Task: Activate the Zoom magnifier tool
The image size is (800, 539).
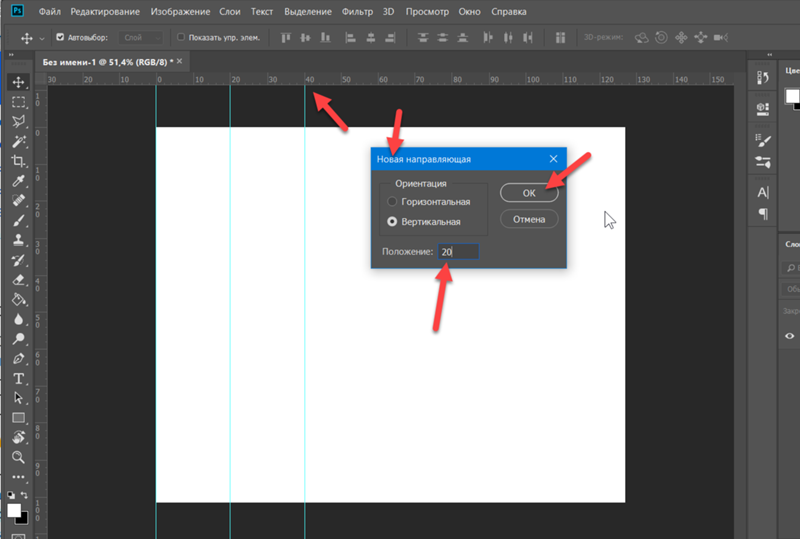Action: coord(18,457)
